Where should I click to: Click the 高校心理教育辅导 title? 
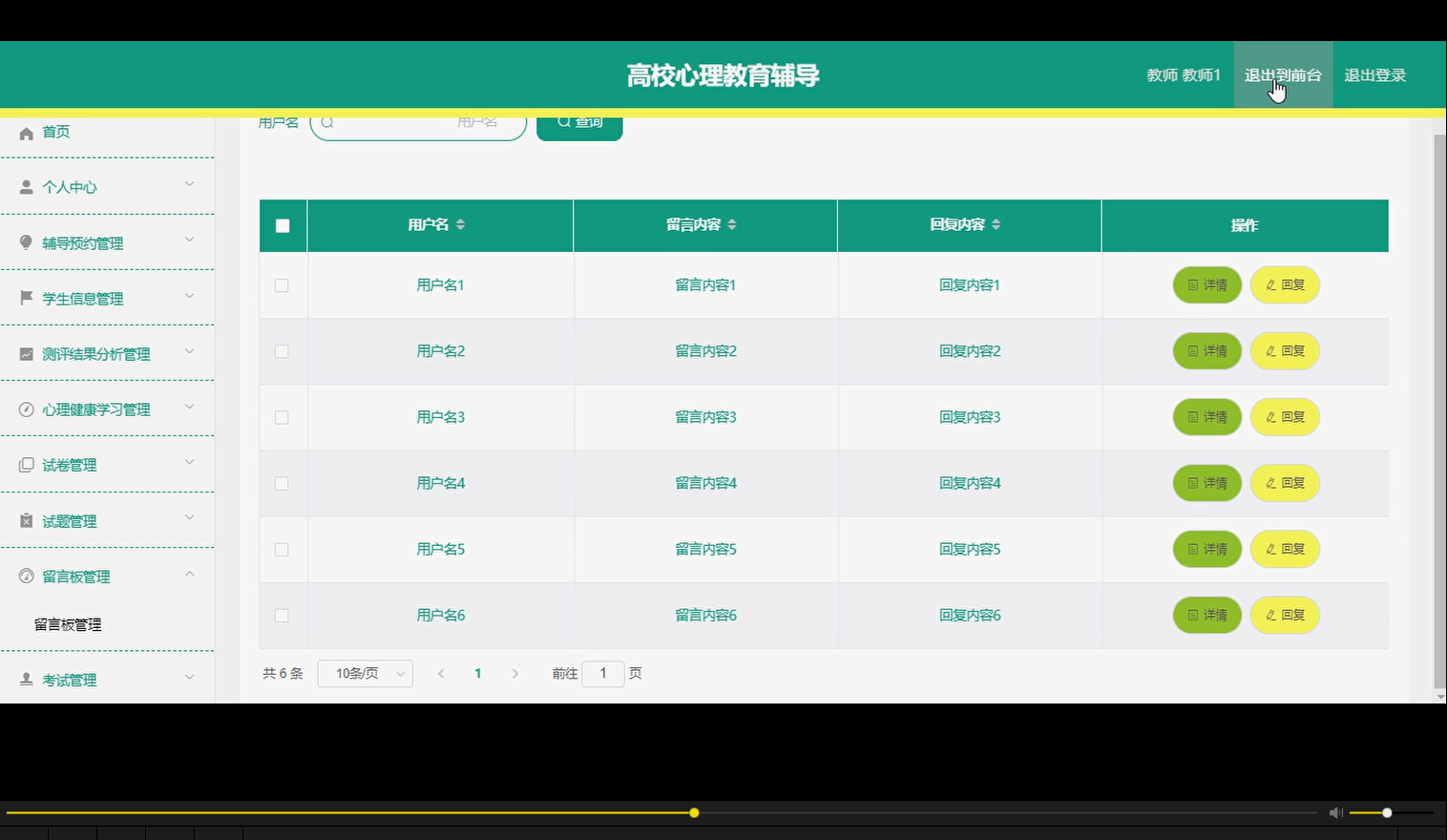click(723, 75)
